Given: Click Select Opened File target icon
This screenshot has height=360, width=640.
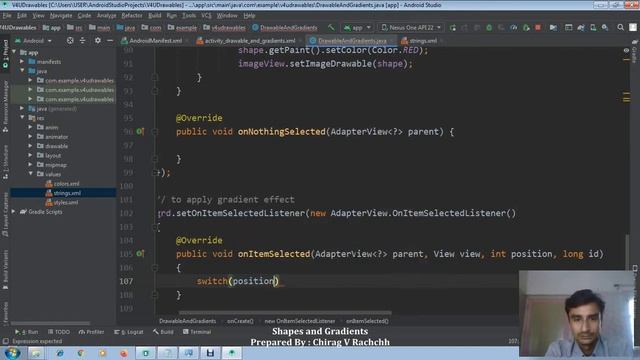Looking at the screenshot, I should click(70, 41).
